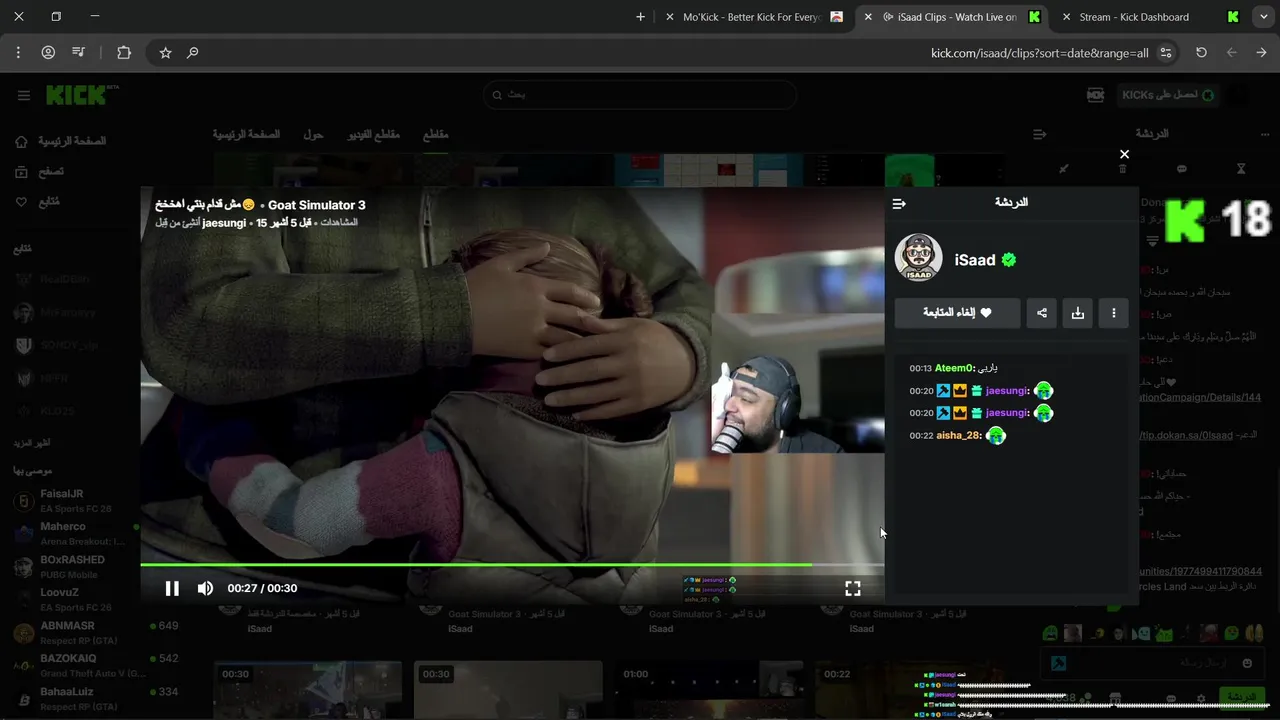
Task: Mute the clip volume speaker icon
Action: point(205,588)
